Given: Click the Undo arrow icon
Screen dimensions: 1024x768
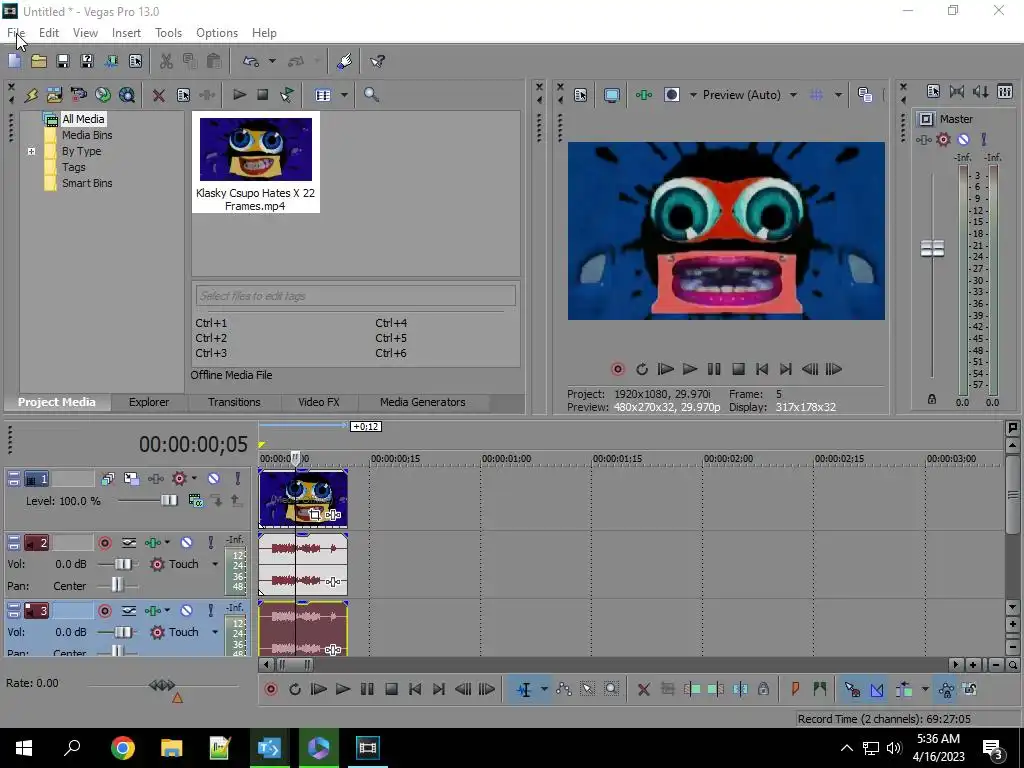Looking at the screenshot, I should [x=251, y=61].
